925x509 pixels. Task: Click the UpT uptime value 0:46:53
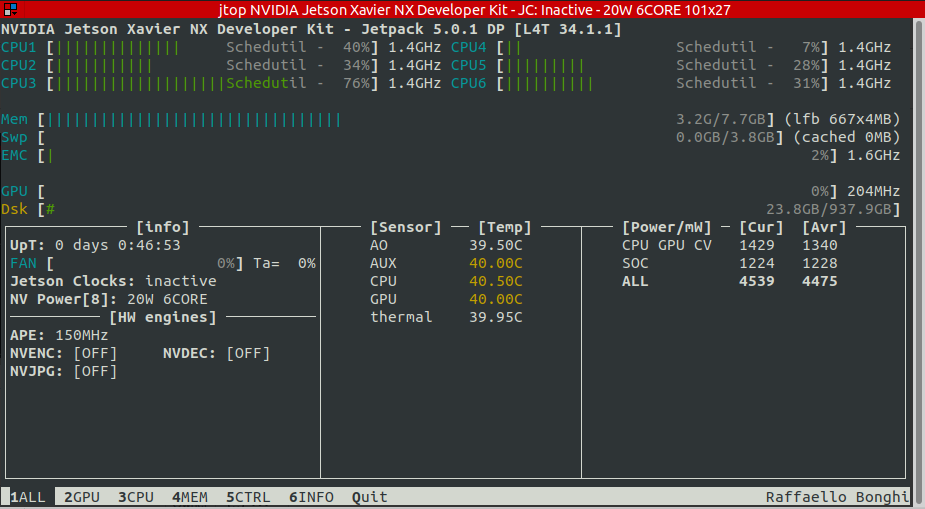pos(149,245)
